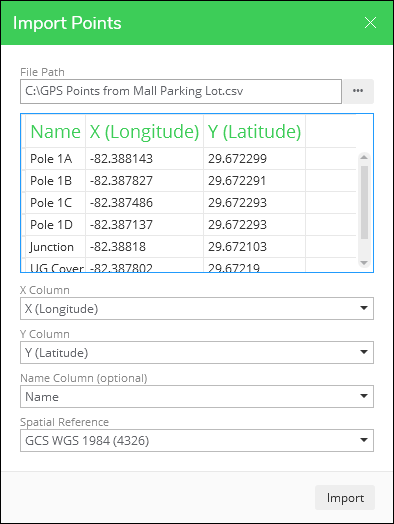The height and width of the screenshot is (524, 394).
Task: Click the preview scrollbar down arrow
Action: pyautogui.click(x=364, y=263)
